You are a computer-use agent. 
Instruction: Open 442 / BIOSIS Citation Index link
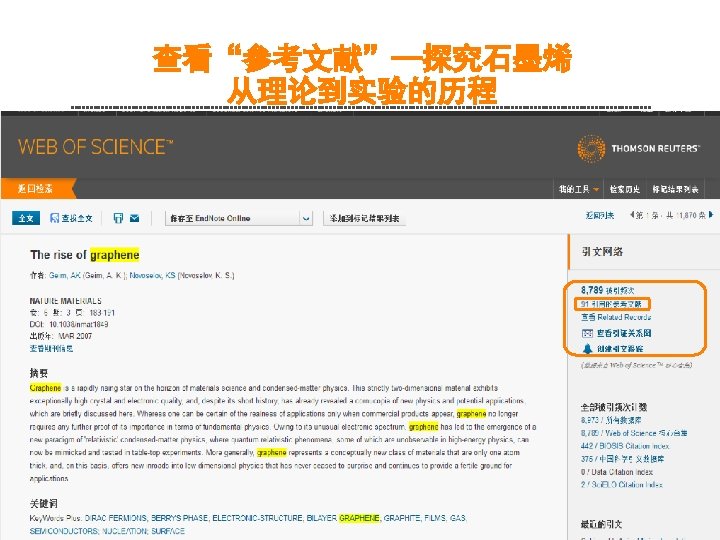625,445
